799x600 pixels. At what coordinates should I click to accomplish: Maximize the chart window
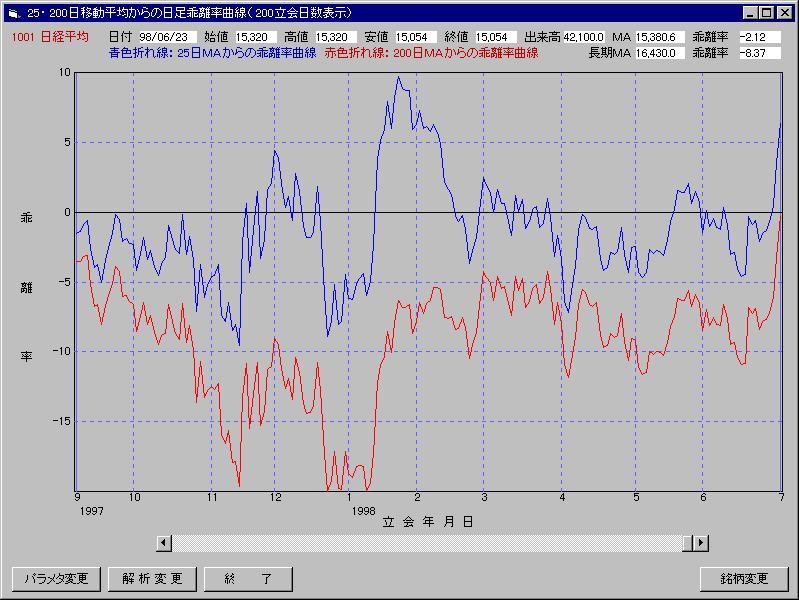766,13
